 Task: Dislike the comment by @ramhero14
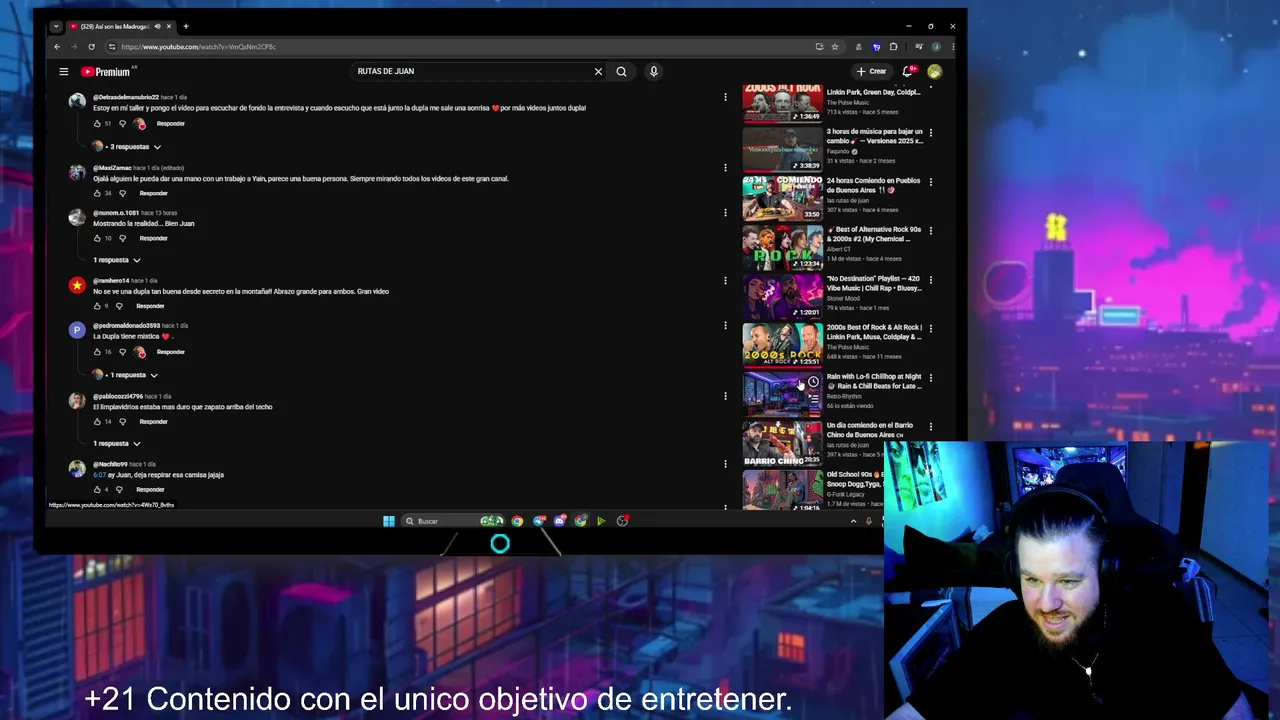click(x=119, y=306)
